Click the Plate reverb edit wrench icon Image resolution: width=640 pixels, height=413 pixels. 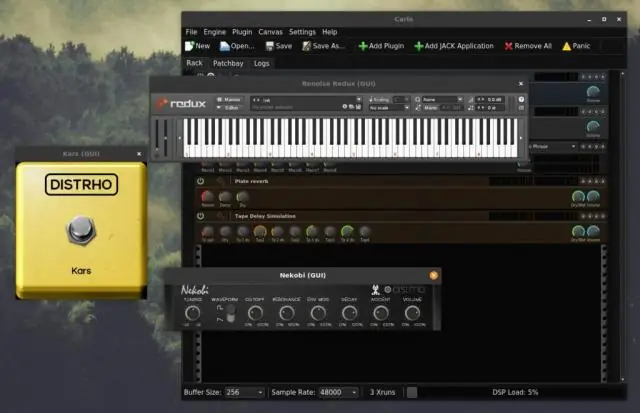pyautogui.click(x=221, y=181)
